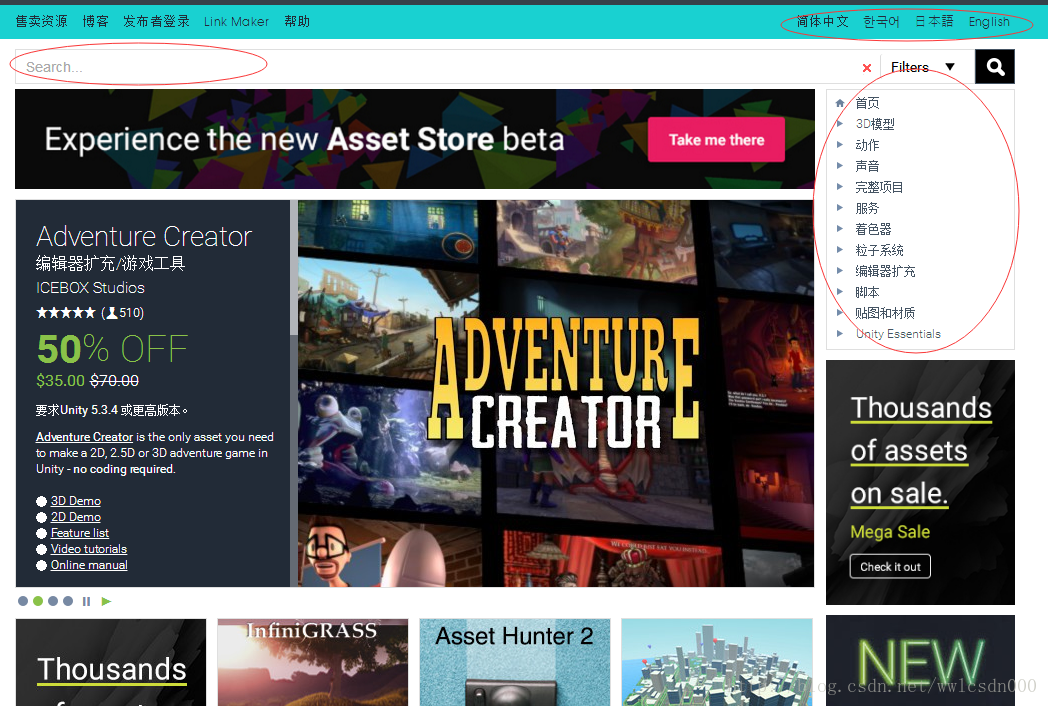Go to 首页 category
Screen dimensions: 1048x706
[x=868, y=103]
